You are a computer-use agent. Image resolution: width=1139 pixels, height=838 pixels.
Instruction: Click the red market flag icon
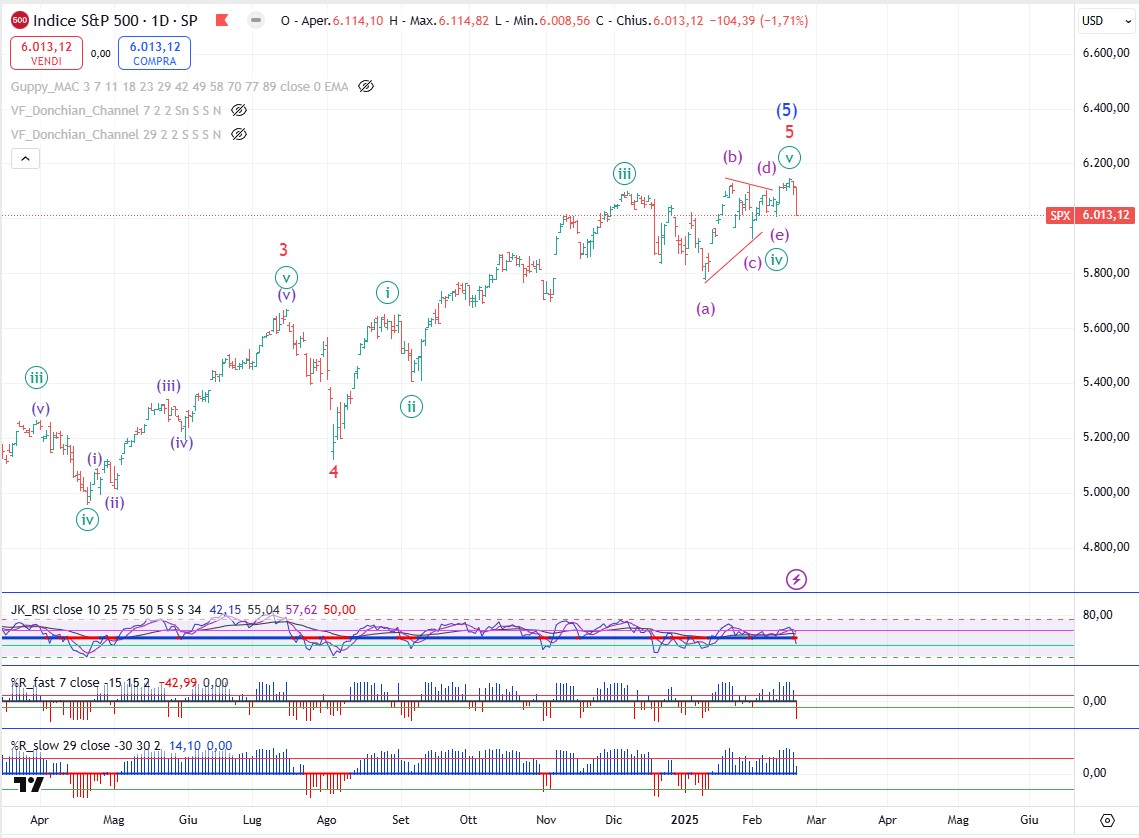coord(222,20)
